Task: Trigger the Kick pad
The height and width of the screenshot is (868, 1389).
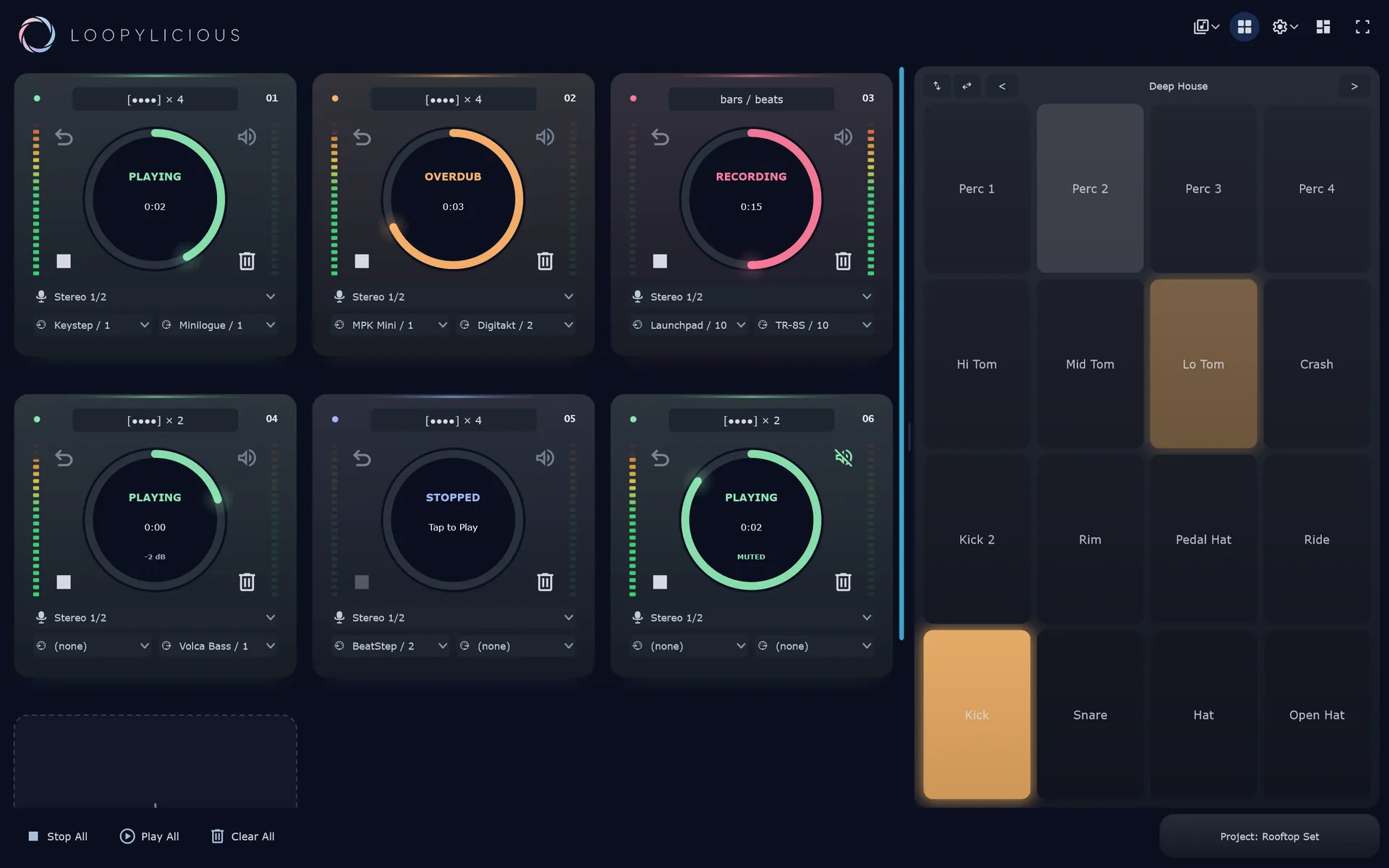Action: tap(977, 715)
